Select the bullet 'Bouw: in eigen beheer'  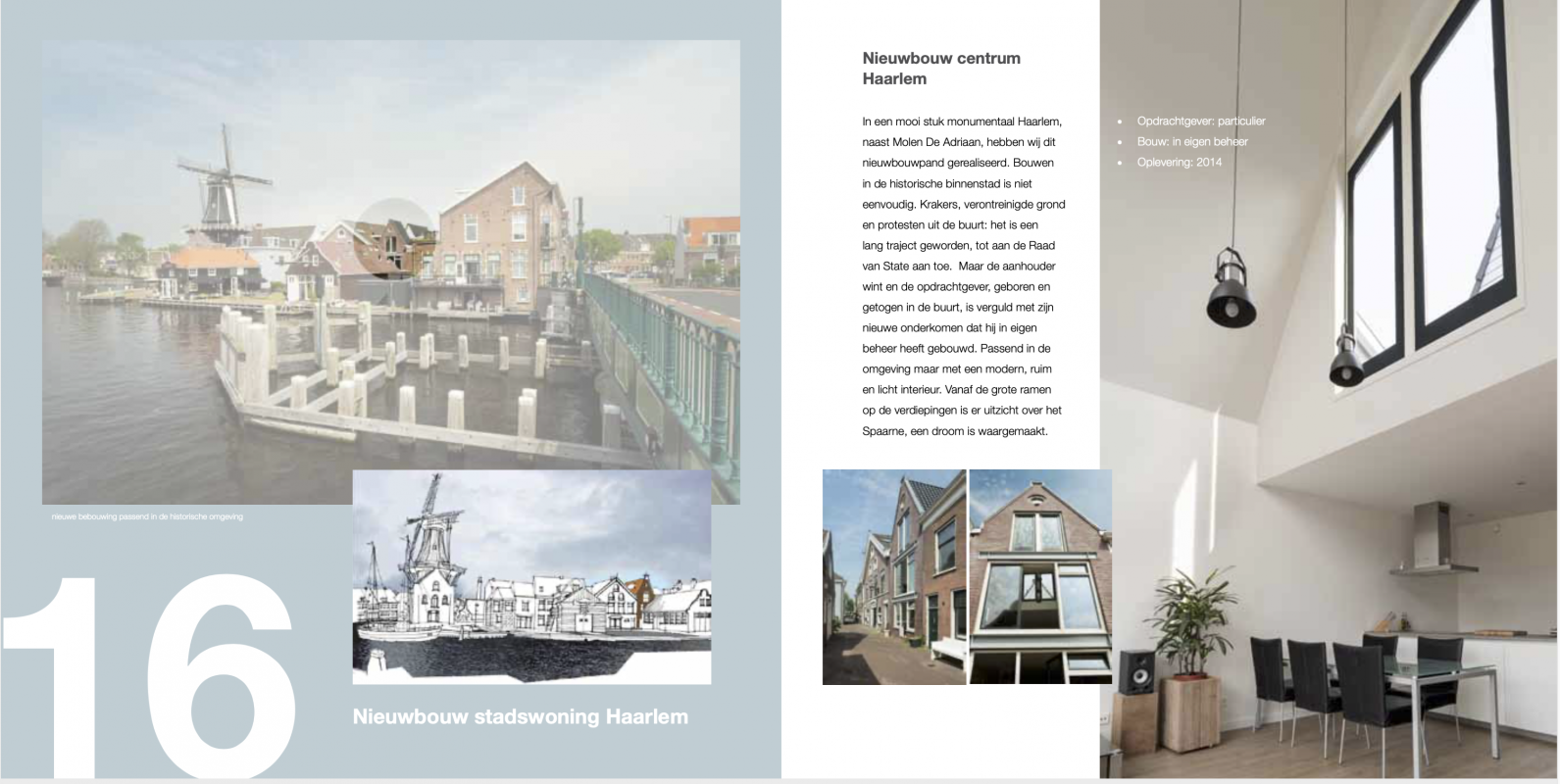click(1191, 142)
